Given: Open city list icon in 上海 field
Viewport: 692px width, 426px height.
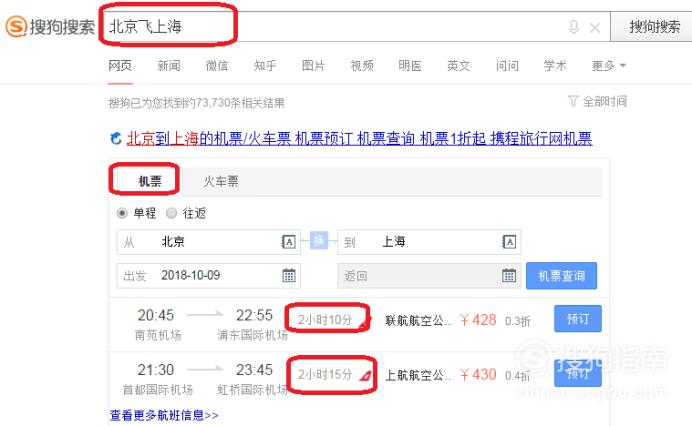Looking at the screenshot, I should point(509,242).
